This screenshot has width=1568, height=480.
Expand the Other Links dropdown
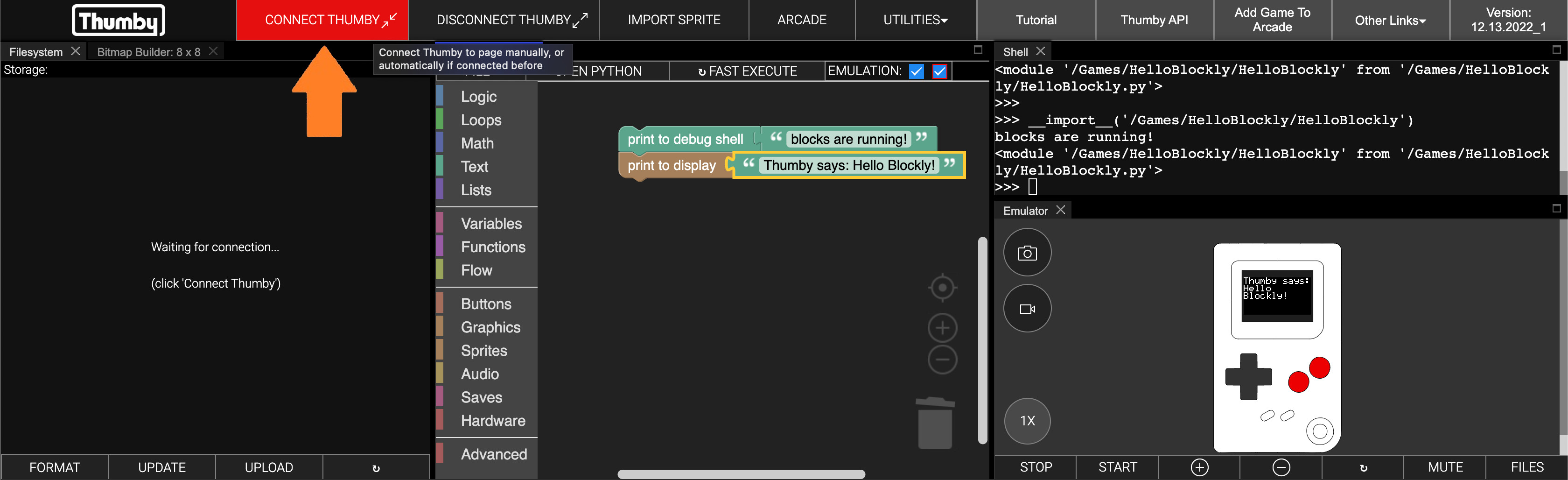1390,20
